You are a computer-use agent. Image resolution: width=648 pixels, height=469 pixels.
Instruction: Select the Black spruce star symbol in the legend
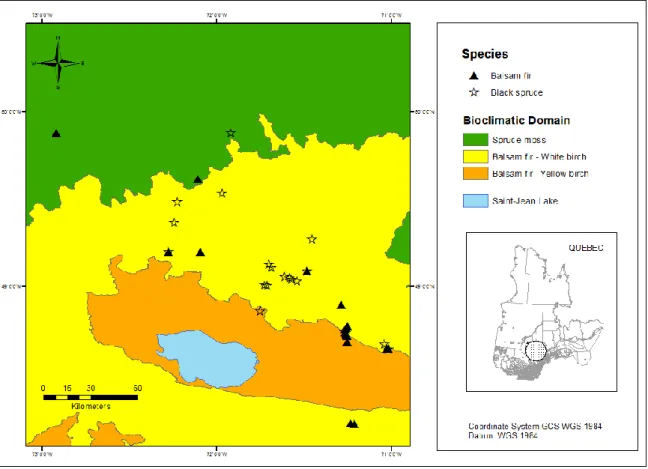474,92
